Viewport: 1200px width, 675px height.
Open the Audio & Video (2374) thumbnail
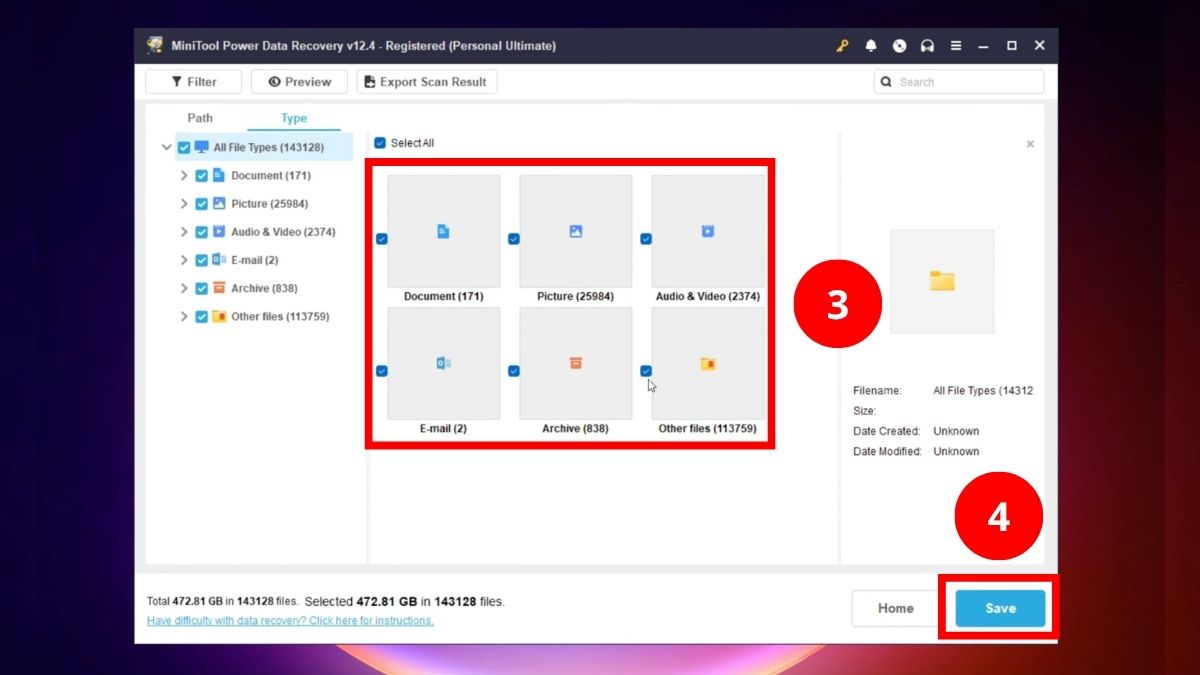point(708,232)
